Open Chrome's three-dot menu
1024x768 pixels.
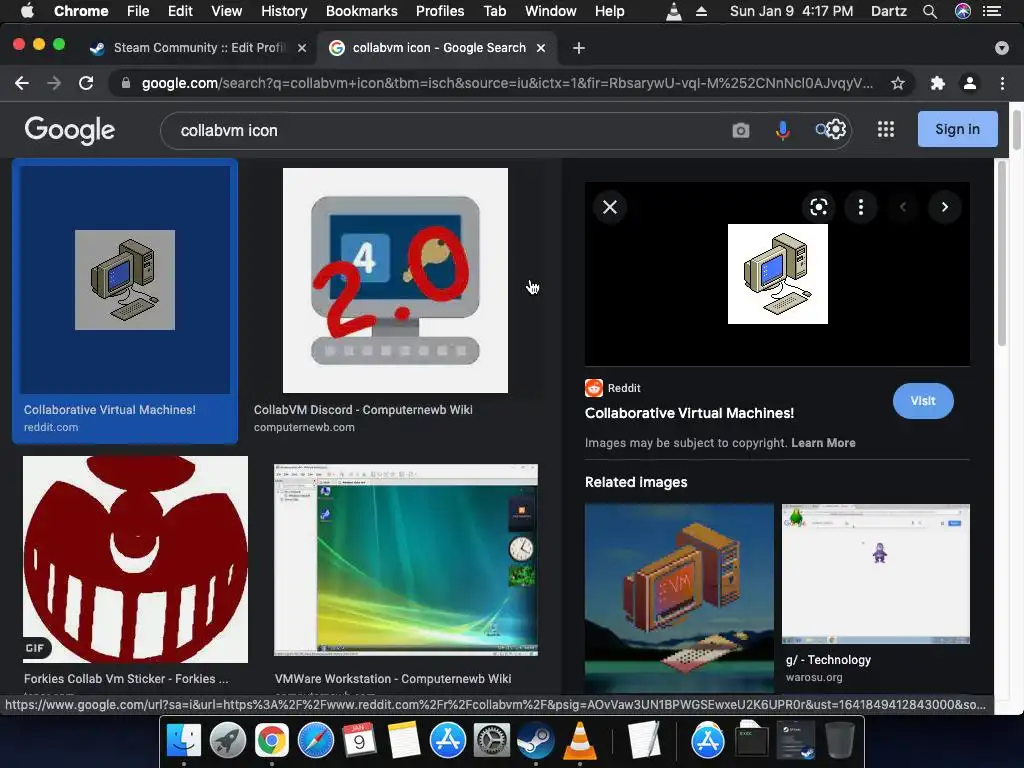click(1002, 83)
